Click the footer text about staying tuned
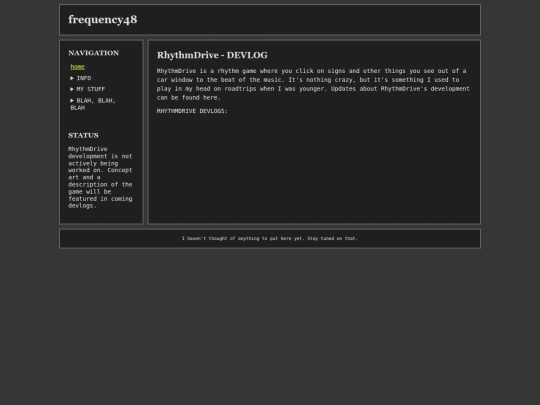Image resolution: width=540 pixels, height=405 pixels. point(270,238)
